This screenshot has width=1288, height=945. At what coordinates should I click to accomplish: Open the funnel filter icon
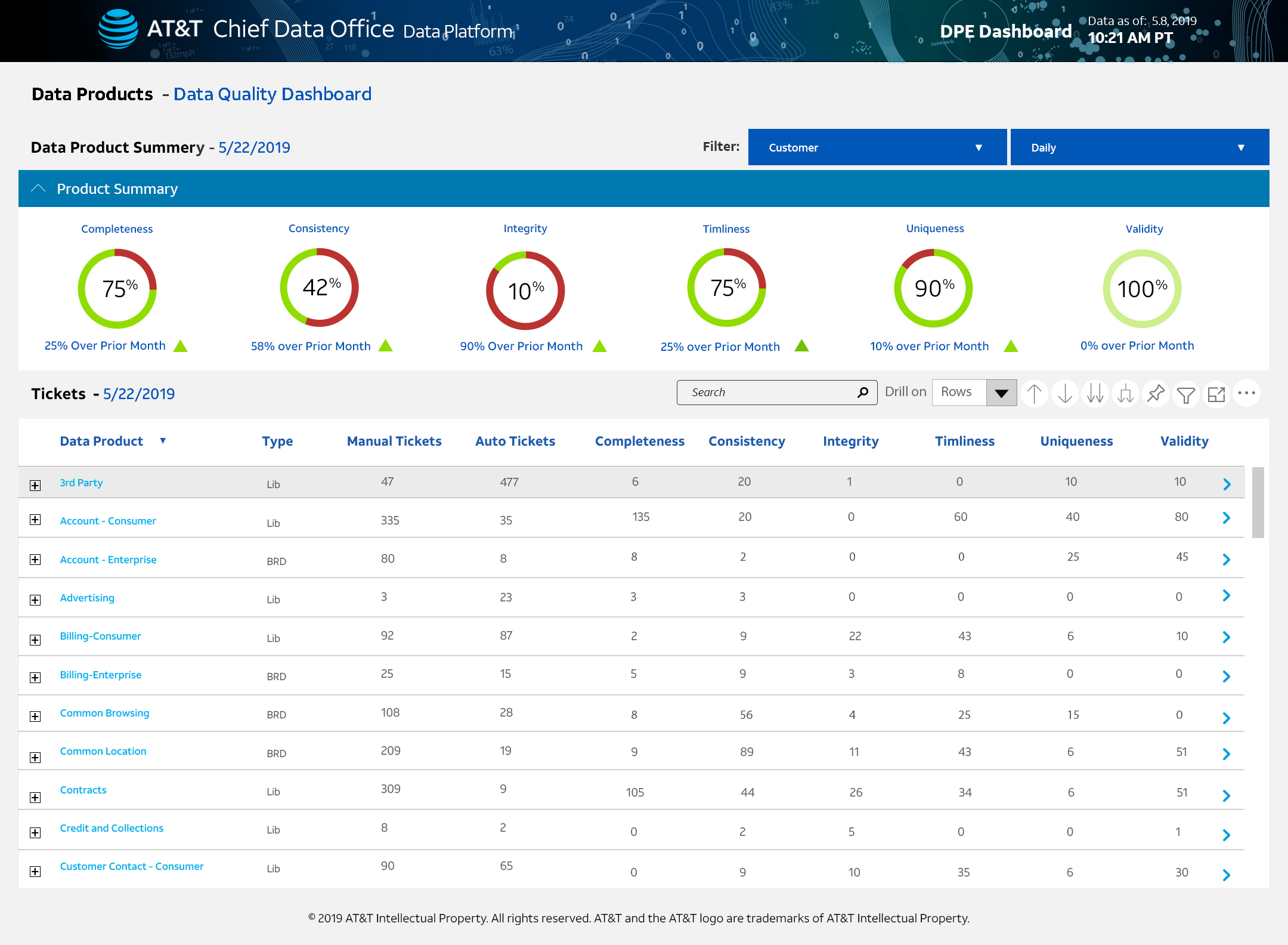pyautogui.click(x=1186, y=394)
